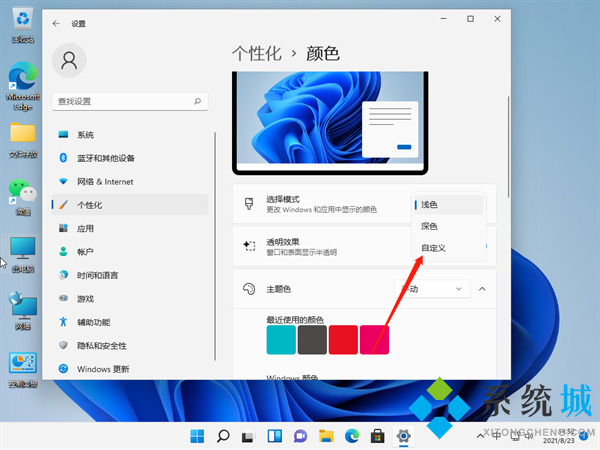Open the Chat taskbar icon
Screen dimensions: 600x450
(300, 436)
